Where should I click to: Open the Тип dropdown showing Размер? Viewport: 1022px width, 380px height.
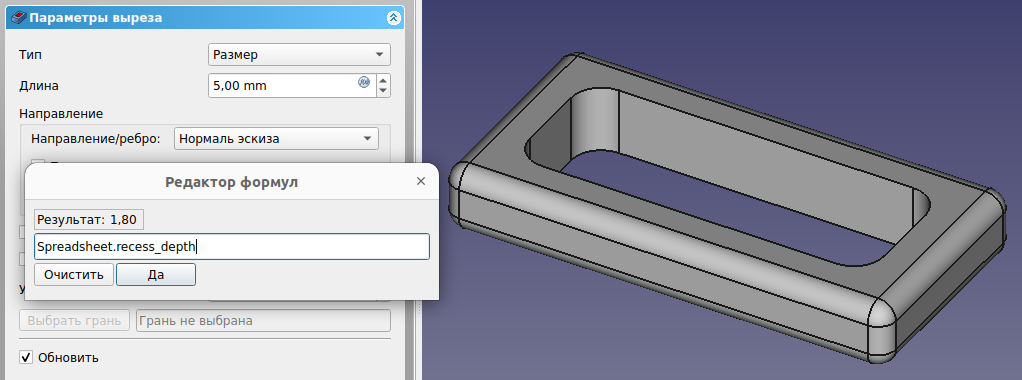point(299,55)
